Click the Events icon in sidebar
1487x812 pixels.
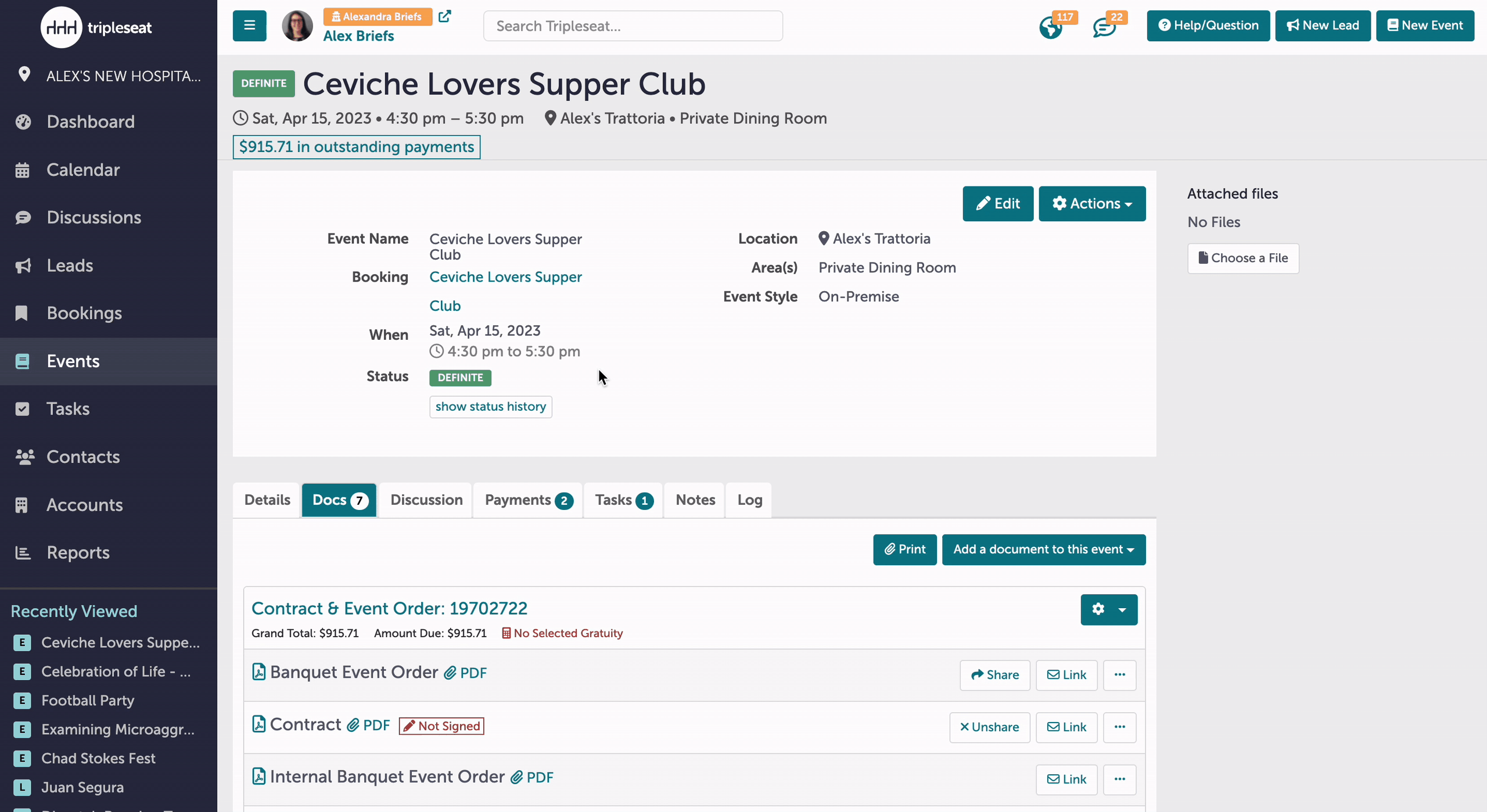22,361
